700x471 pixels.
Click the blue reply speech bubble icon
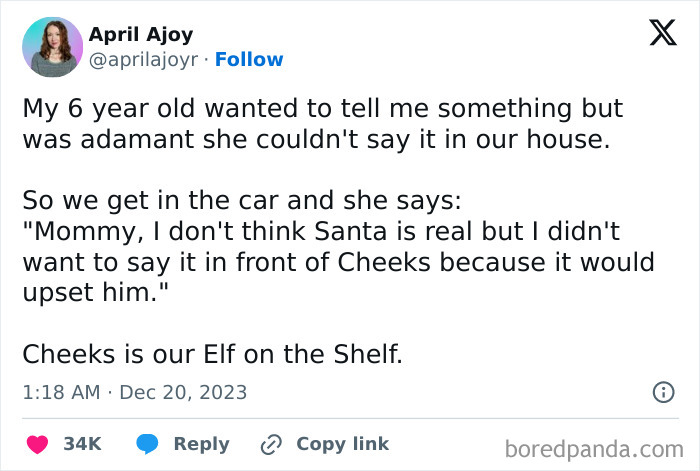pos(147,444)
